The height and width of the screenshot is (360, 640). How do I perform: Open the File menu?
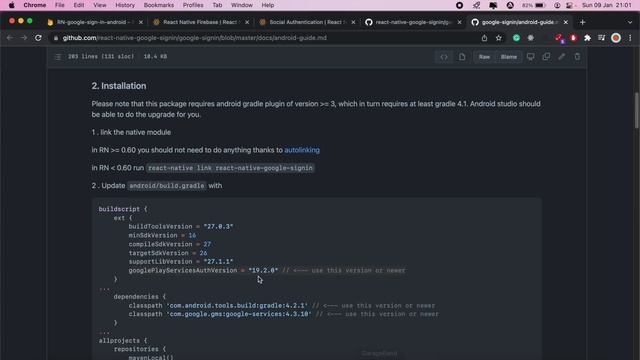(60, 5)
